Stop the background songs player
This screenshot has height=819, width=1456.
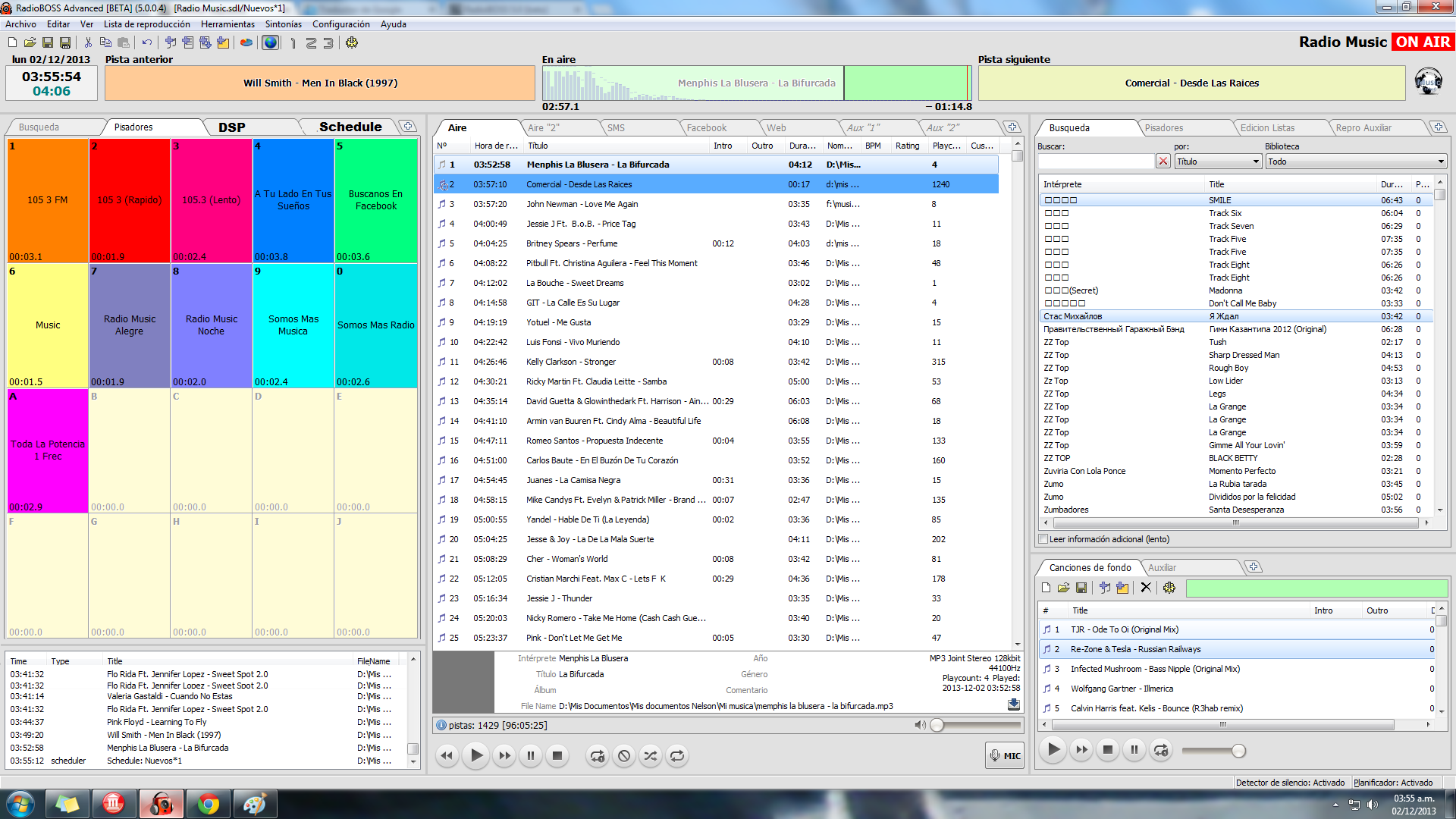[x=1108, y=750]
